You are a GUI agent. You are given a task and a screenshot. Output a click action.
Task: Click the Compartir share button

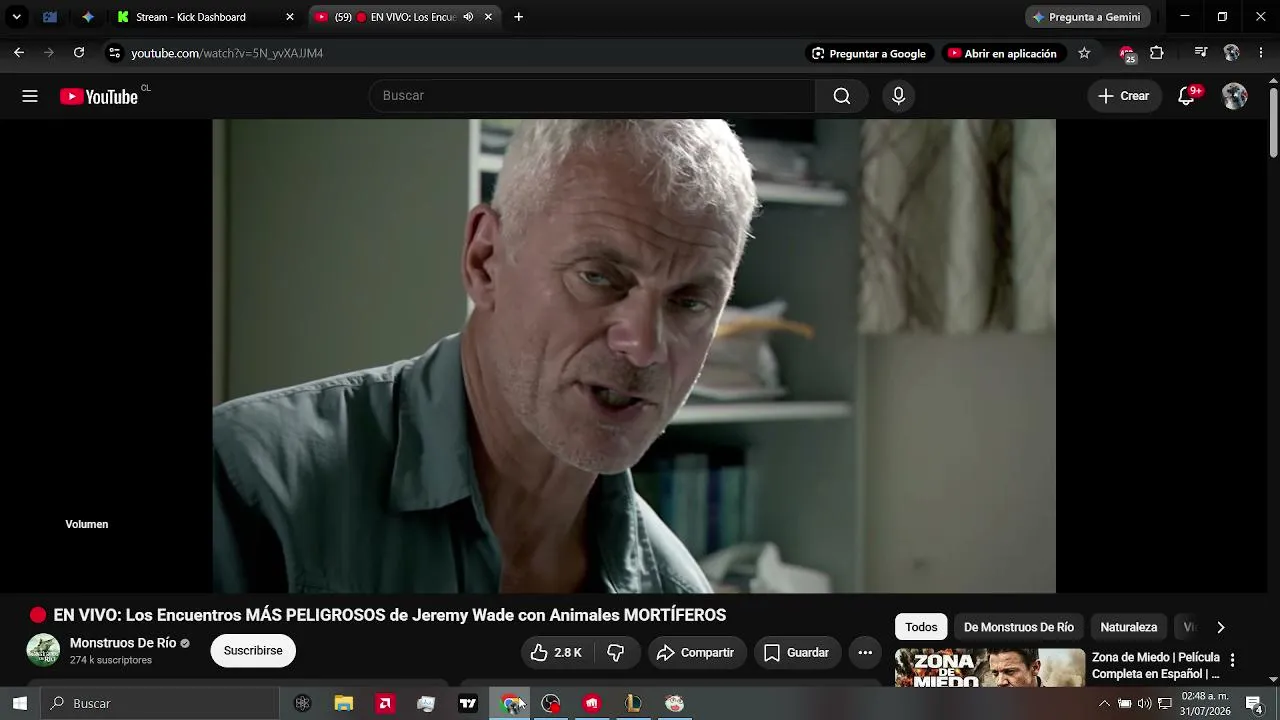[695, 653]
